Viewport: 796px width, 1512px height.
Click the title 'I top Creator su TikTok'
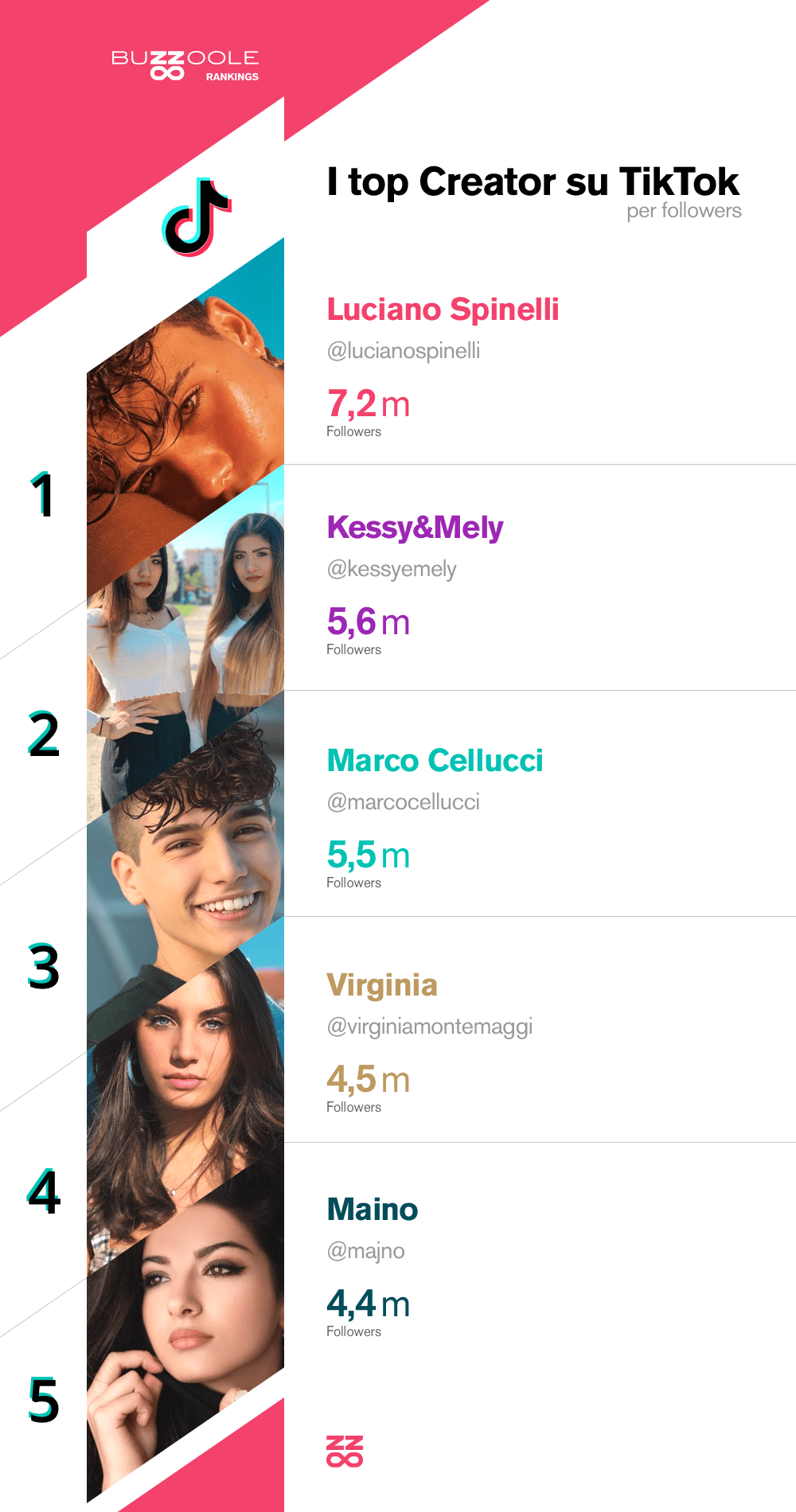click(533, 182)
